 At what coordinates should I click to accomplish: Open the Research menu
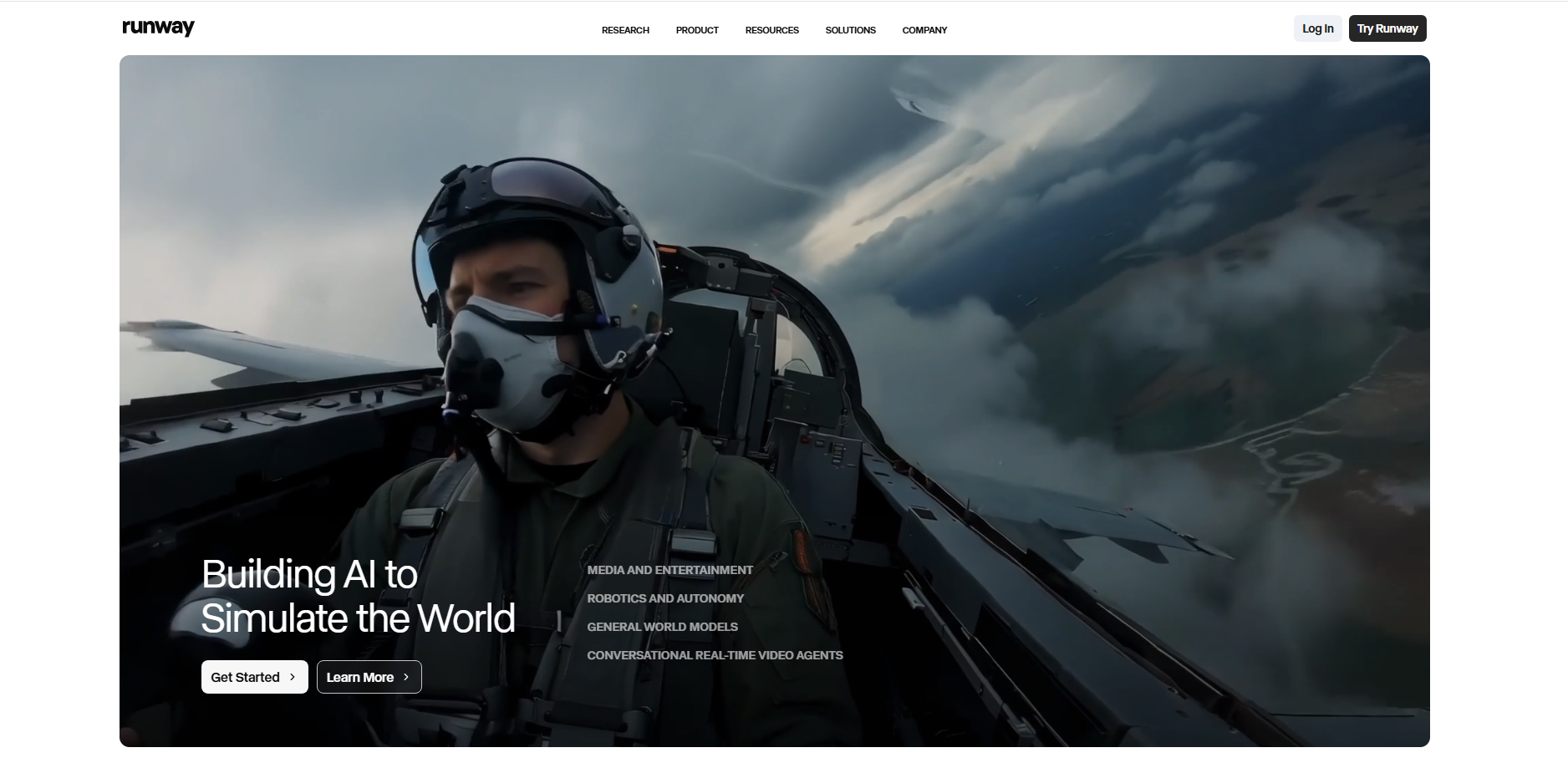(x=625, y=30)
